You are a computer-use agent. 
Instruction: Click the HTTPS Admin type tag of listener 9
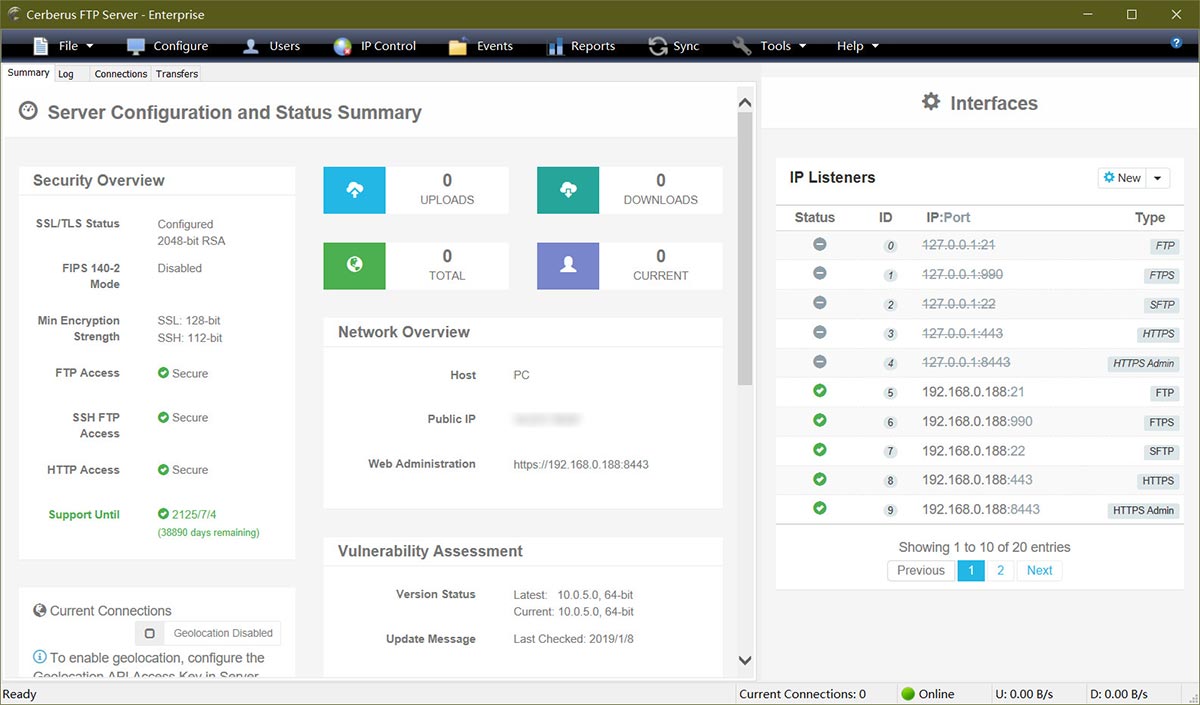[x=1143, y=511]
